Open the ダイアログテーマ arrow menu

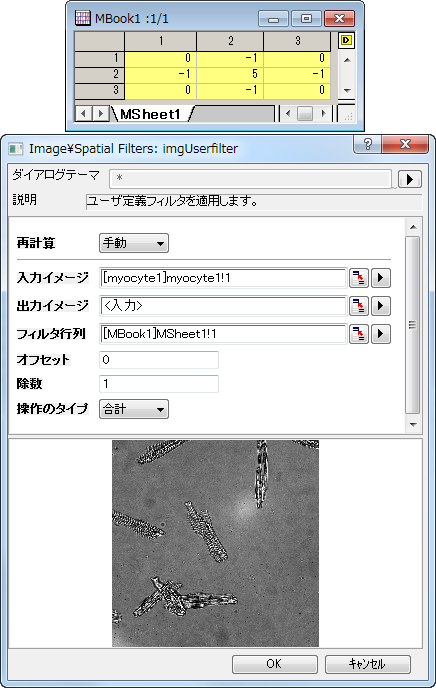pos(410,179)
